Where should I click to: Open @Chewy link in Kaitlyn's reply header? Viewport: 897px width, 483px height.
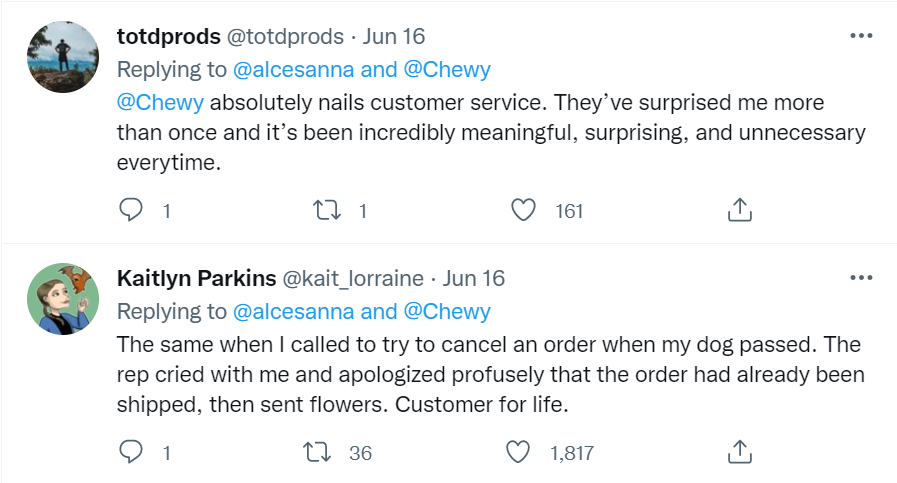tap(448, 311)
